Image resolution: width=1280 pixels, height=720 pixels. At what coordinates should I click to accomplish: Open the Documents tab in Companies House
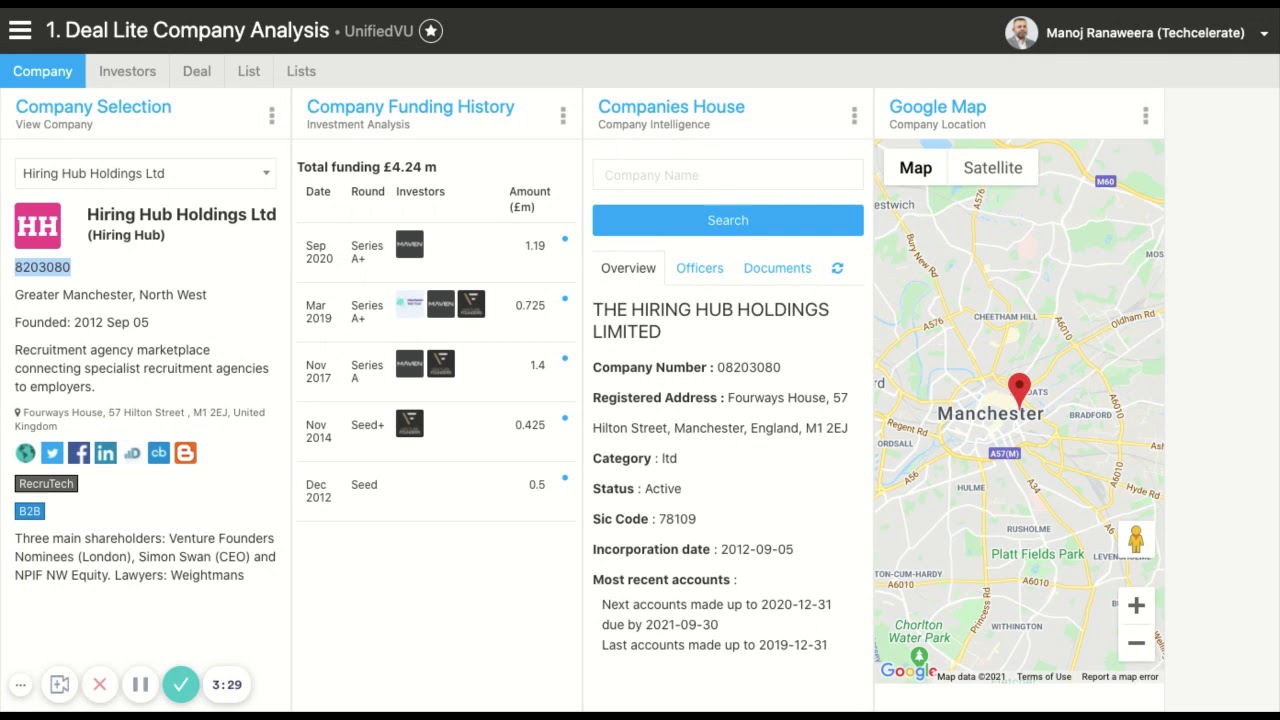(777, 268)
